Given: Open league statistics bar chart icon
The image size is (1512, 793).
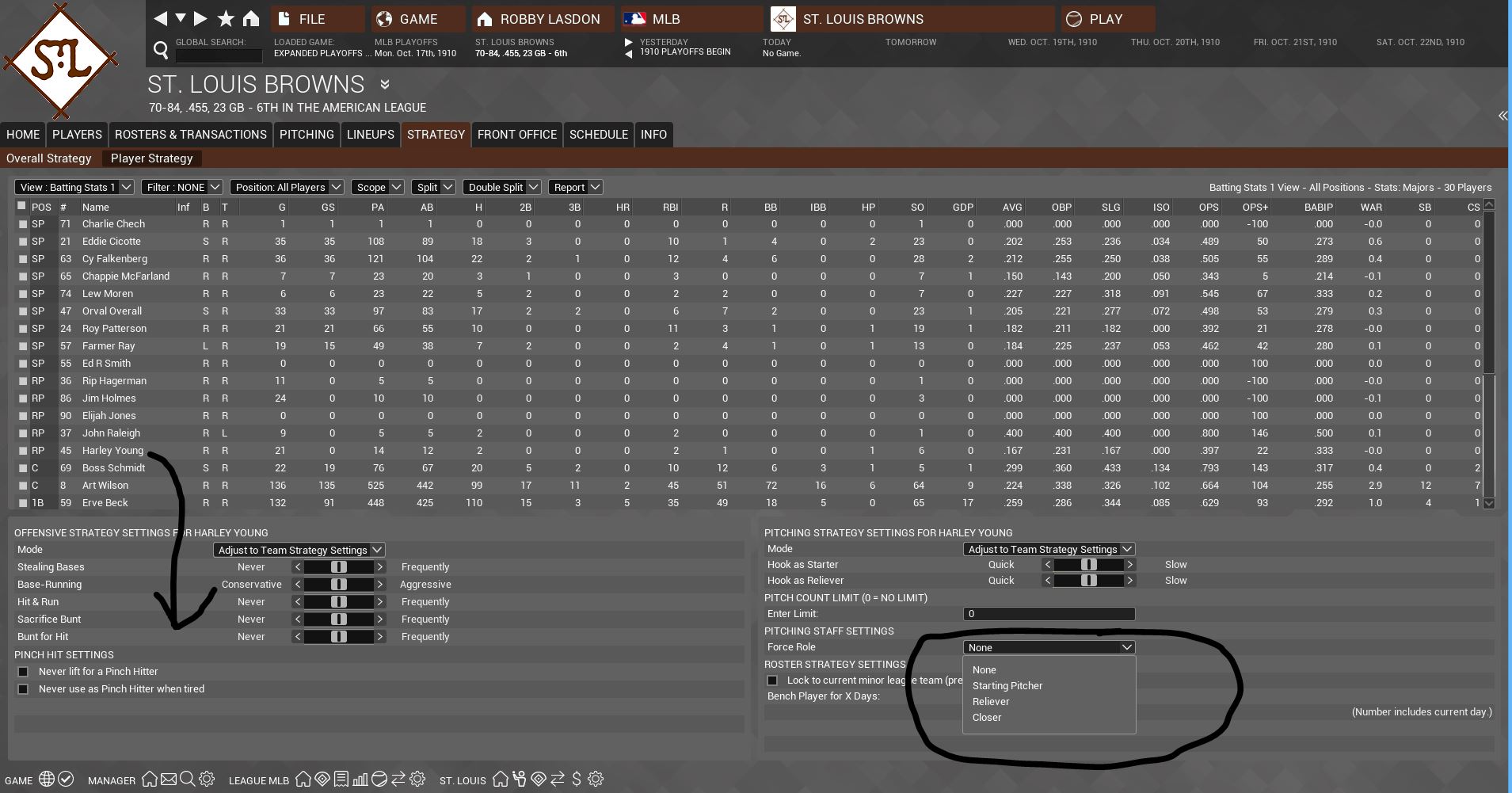Looking at the screenshot, I should 360,780.
